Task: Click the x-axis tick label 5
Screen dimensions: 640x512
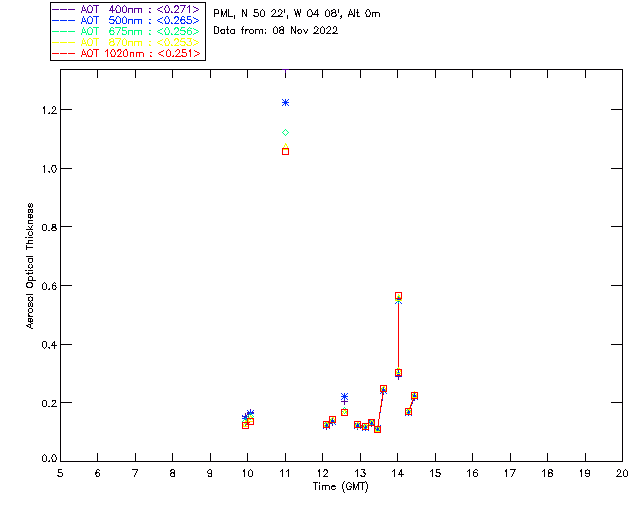Action: click(60, 473)
